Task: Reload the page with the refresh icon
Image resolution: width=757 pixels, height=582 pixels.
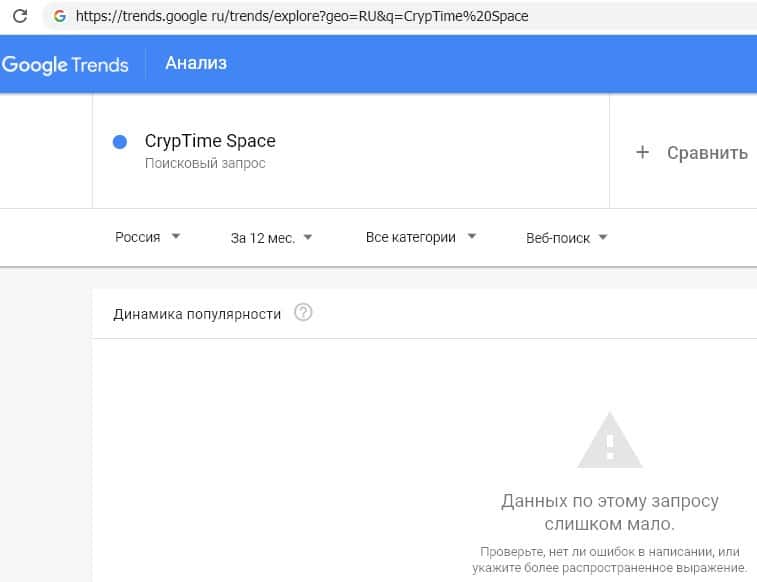Action: coord(19,16)
